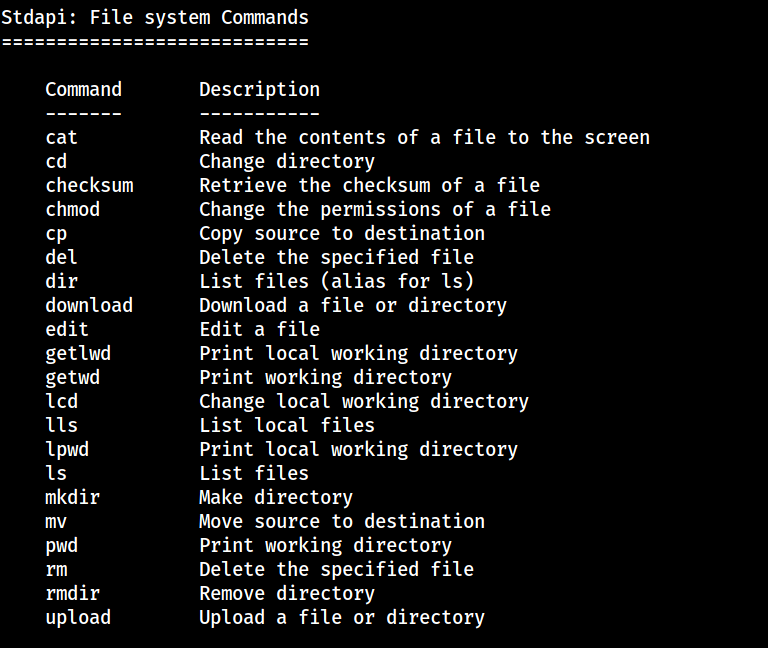Click 'List files (alias for ls)' description
Screen dimensions: 768x648
(x=336, y=282)
